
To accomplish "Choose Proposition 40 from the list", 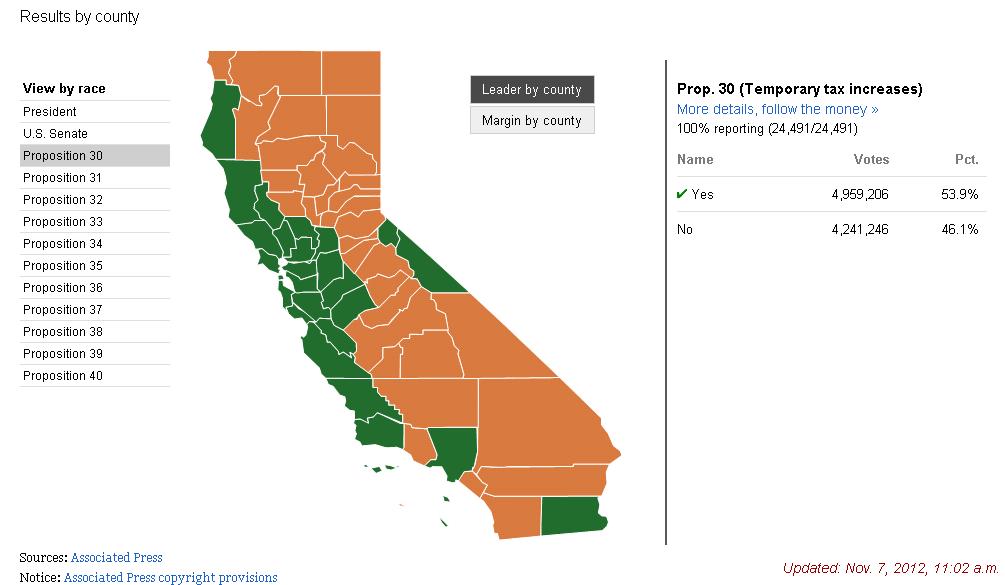I will [x=63, y=376].
